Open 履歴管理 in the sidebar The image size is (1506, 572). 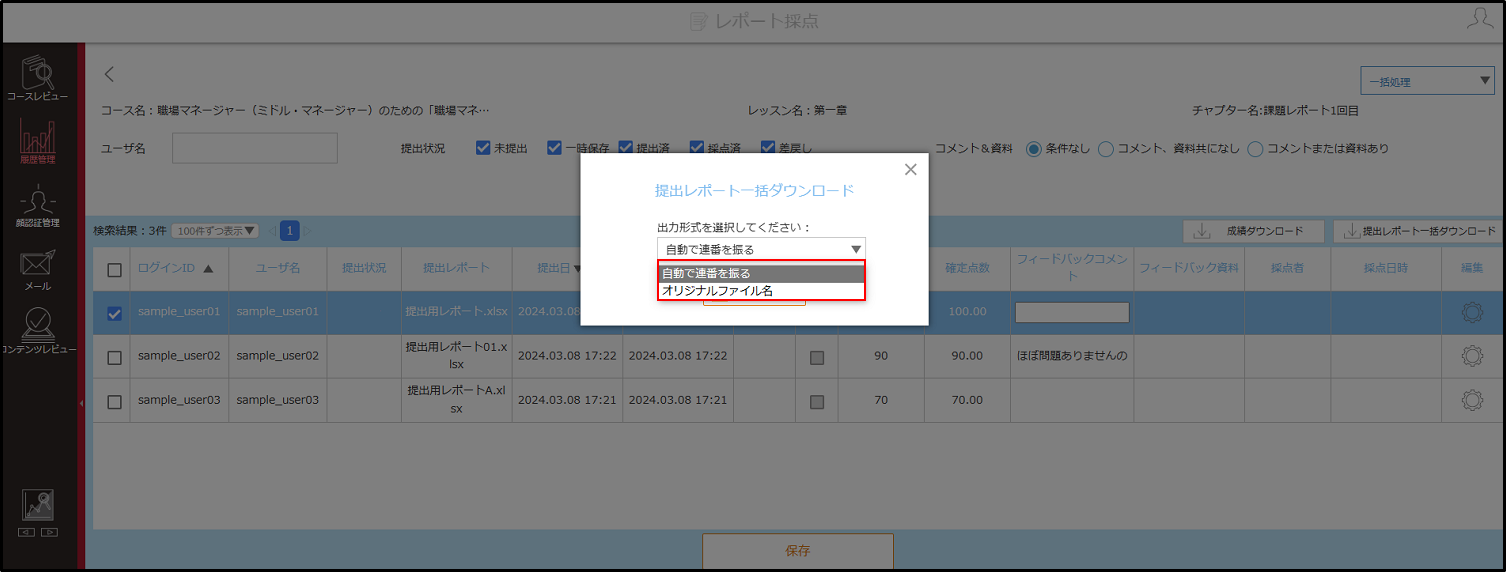(x=37, y=141)
